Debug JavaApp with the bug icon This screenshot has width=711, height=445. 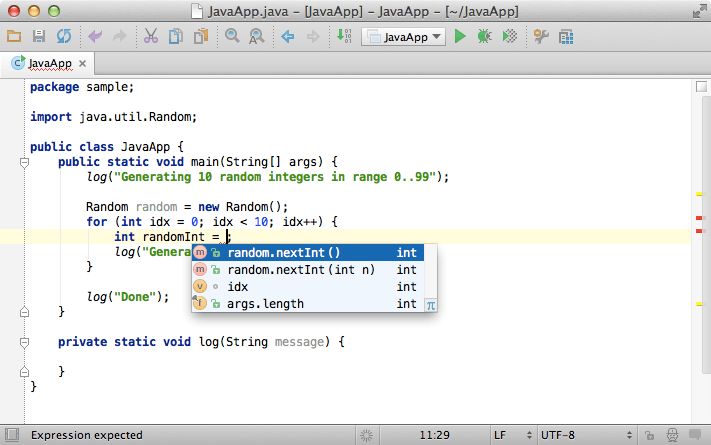click(x=484, y=36)
